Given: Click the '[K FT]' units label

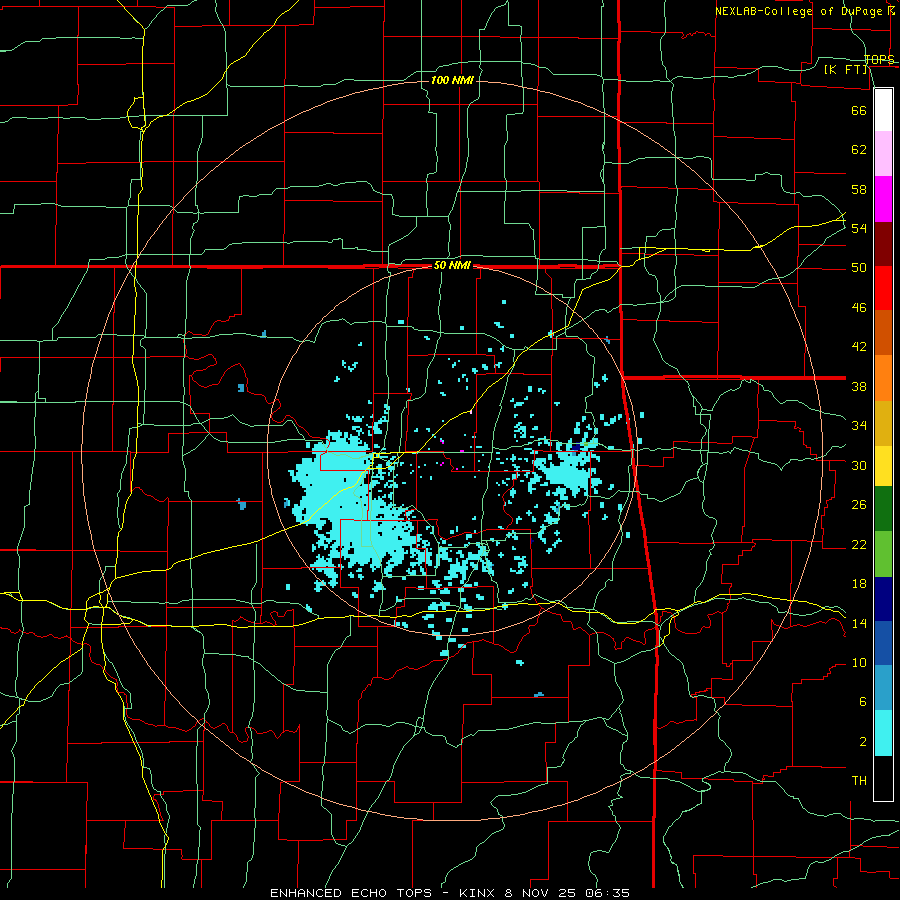Looking at the screenshot, I should (846, 70).
